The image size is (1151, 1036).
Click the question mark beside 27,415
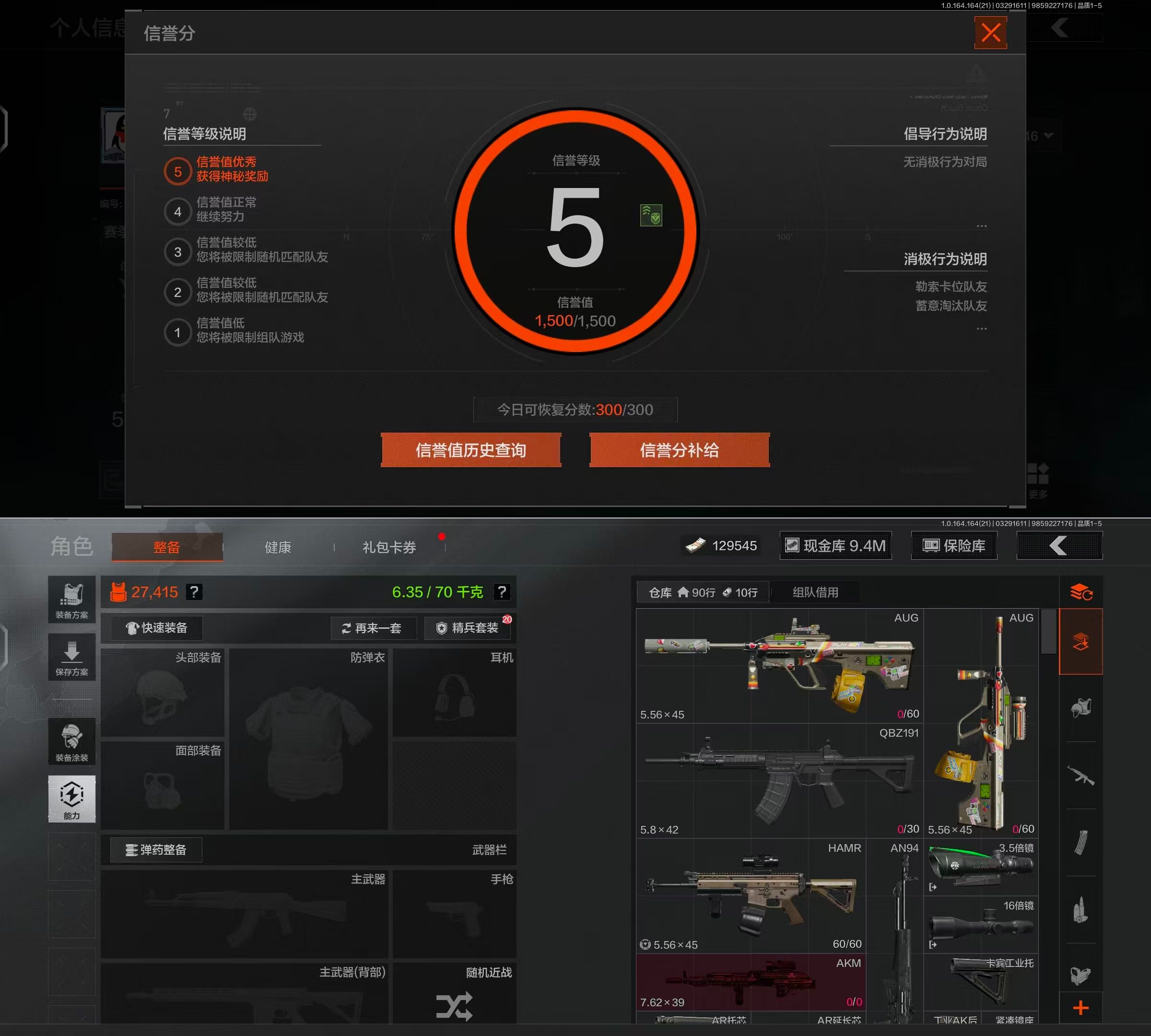194,592
